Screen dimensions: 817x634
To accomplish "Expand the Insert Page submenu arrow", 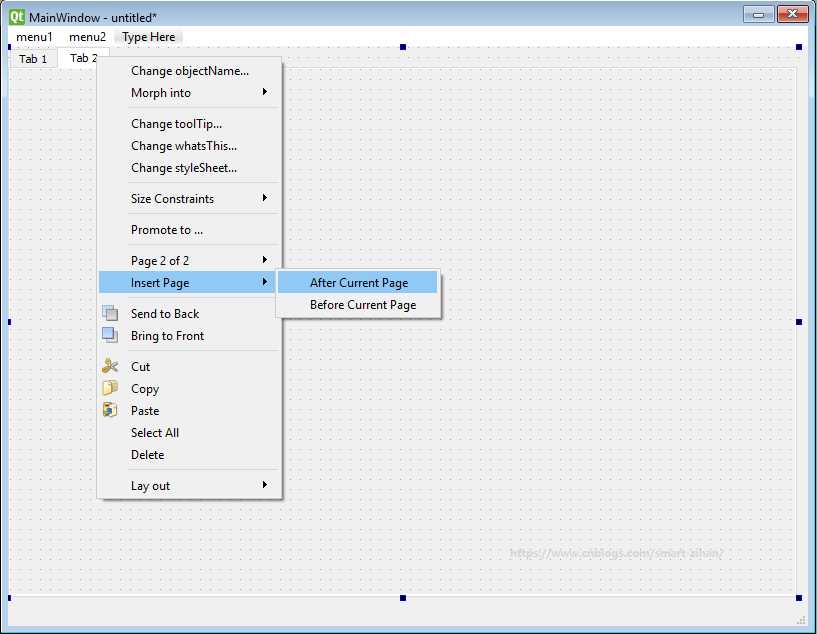I will tap(265, 282).
